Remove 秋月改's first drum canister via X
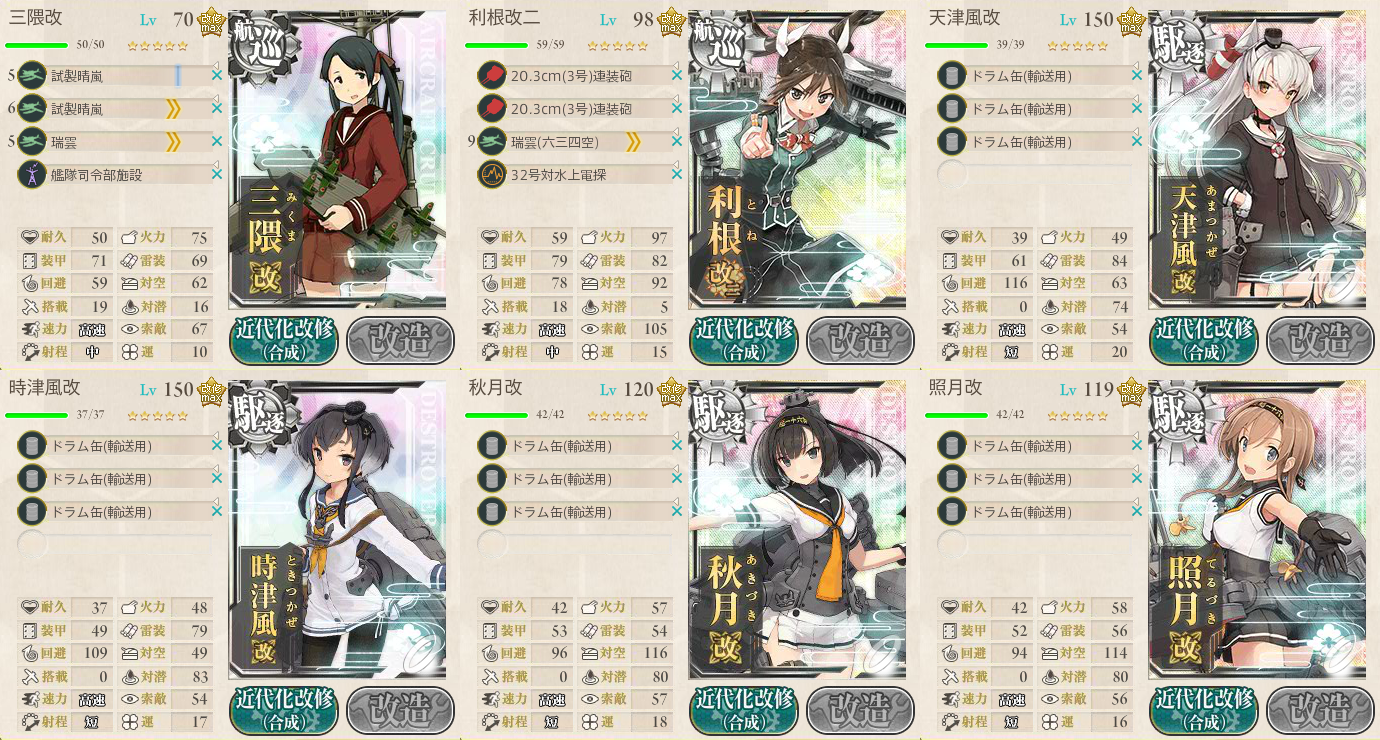1380x740 pixels. point(676,446)
